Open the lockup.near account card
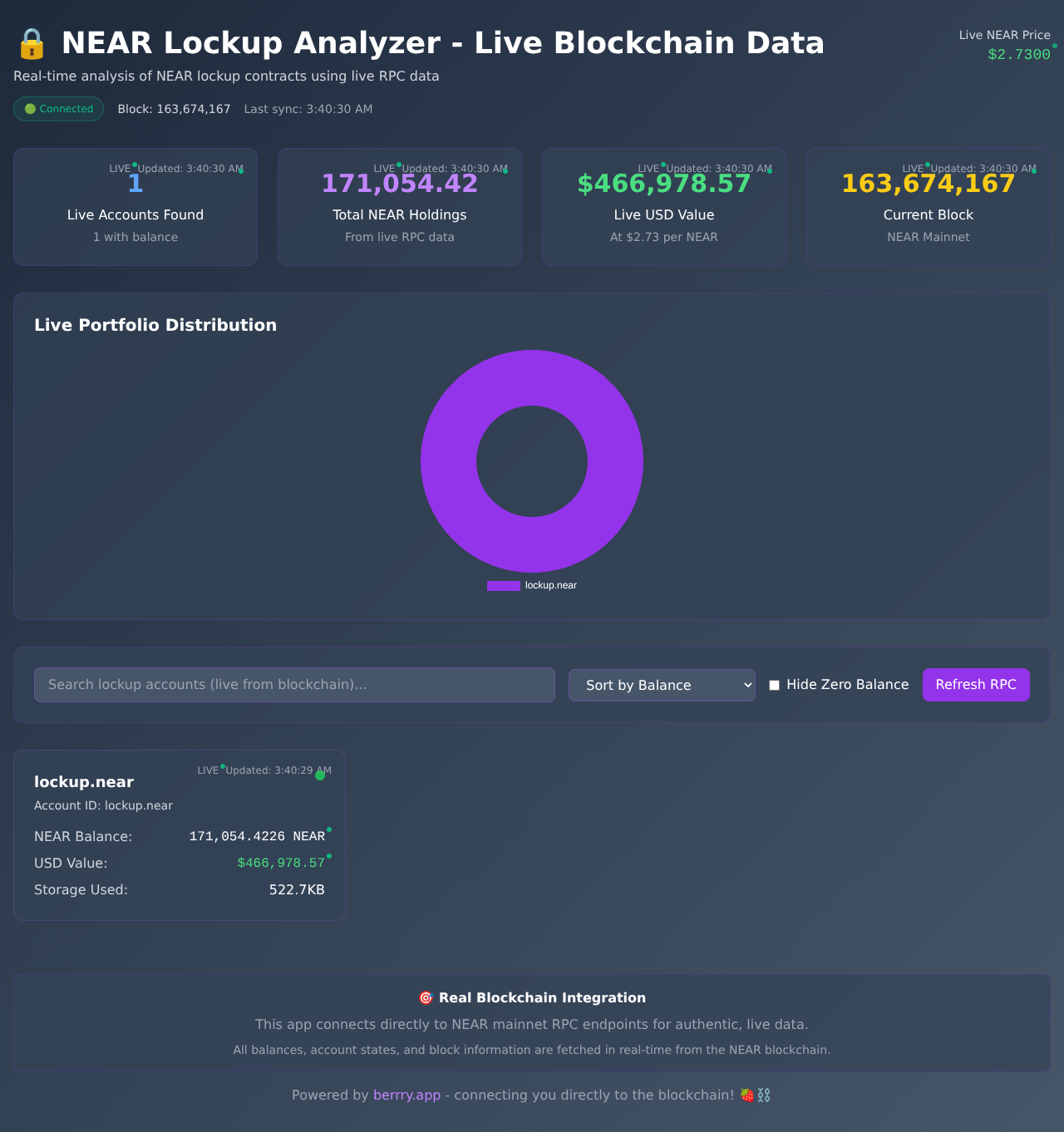 (x=180, y=835)
